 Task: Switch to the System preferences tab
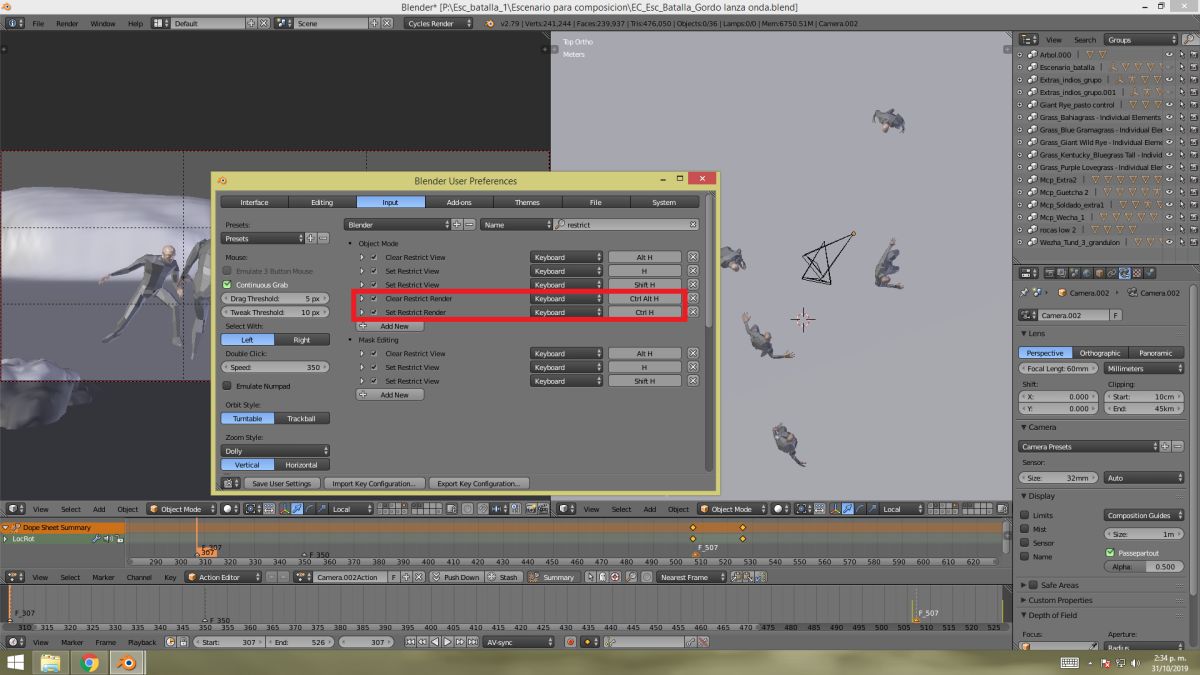pos(664,202)
